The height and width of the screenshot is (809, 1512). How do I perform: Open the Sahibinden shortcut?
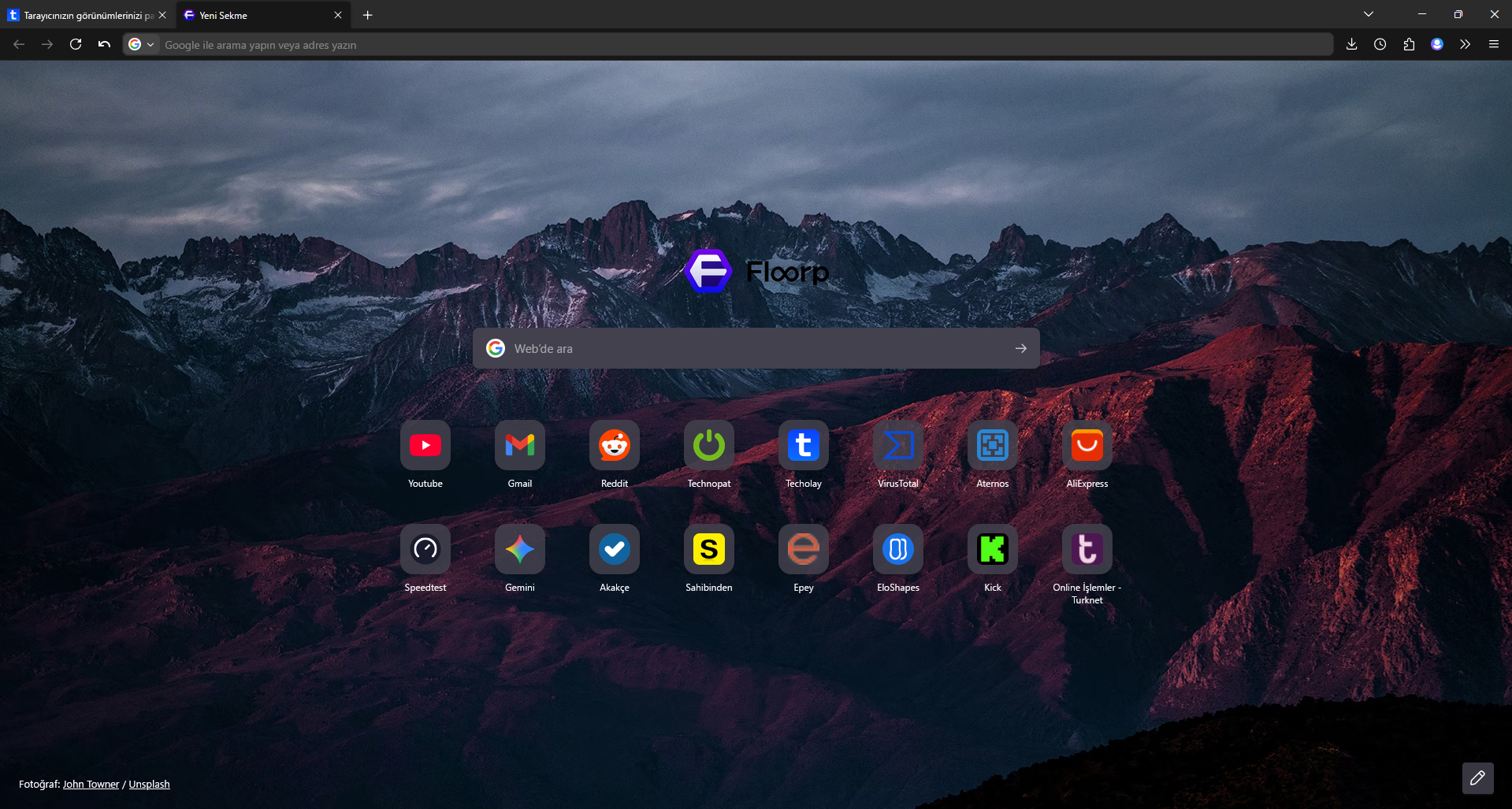pos(709,549)
